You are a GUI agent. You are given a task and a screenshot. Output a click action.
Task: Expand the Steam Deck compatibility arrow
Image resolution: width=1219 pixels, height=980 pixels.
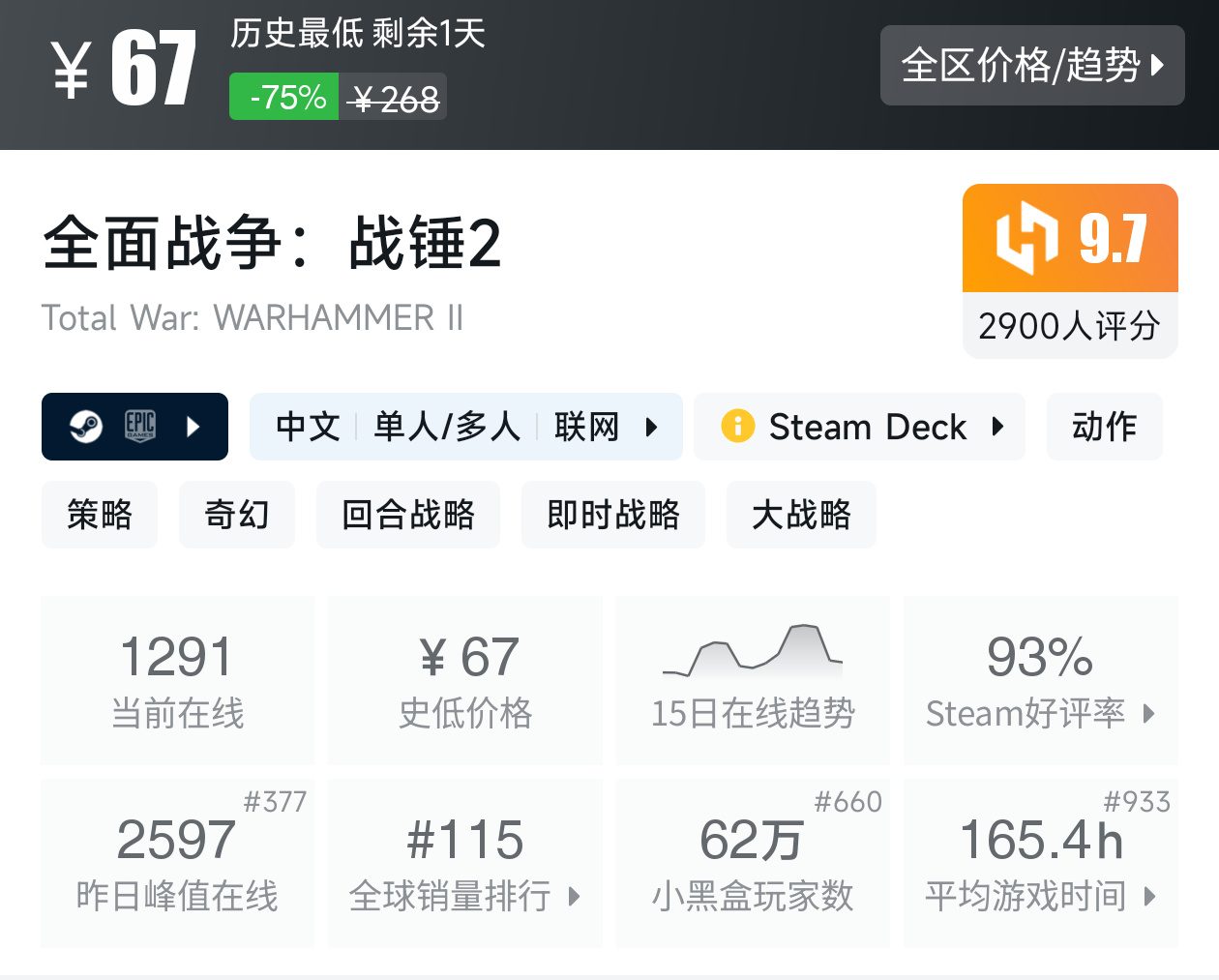coord(997,426)
